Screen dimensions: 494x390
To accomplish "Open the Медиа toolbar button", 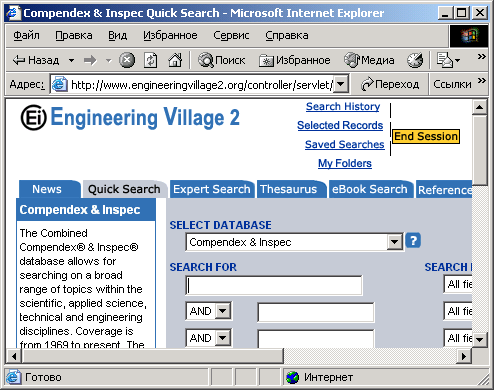I will (369, 60).
